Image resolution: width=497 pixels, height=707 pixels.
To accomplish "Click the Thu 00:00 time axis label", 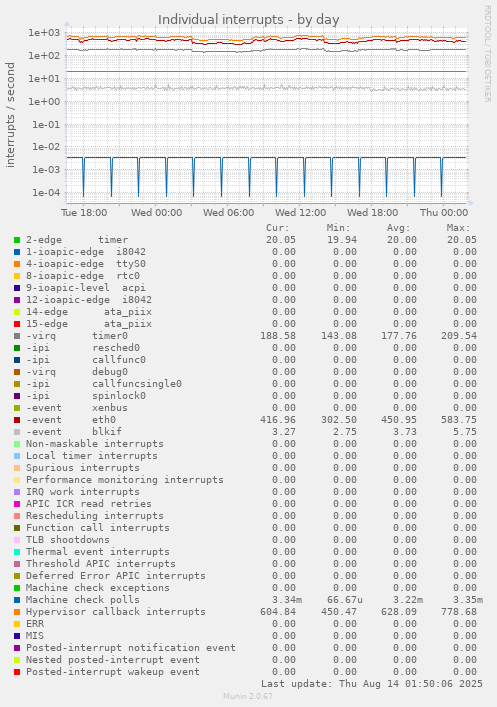I will point(444,212).
